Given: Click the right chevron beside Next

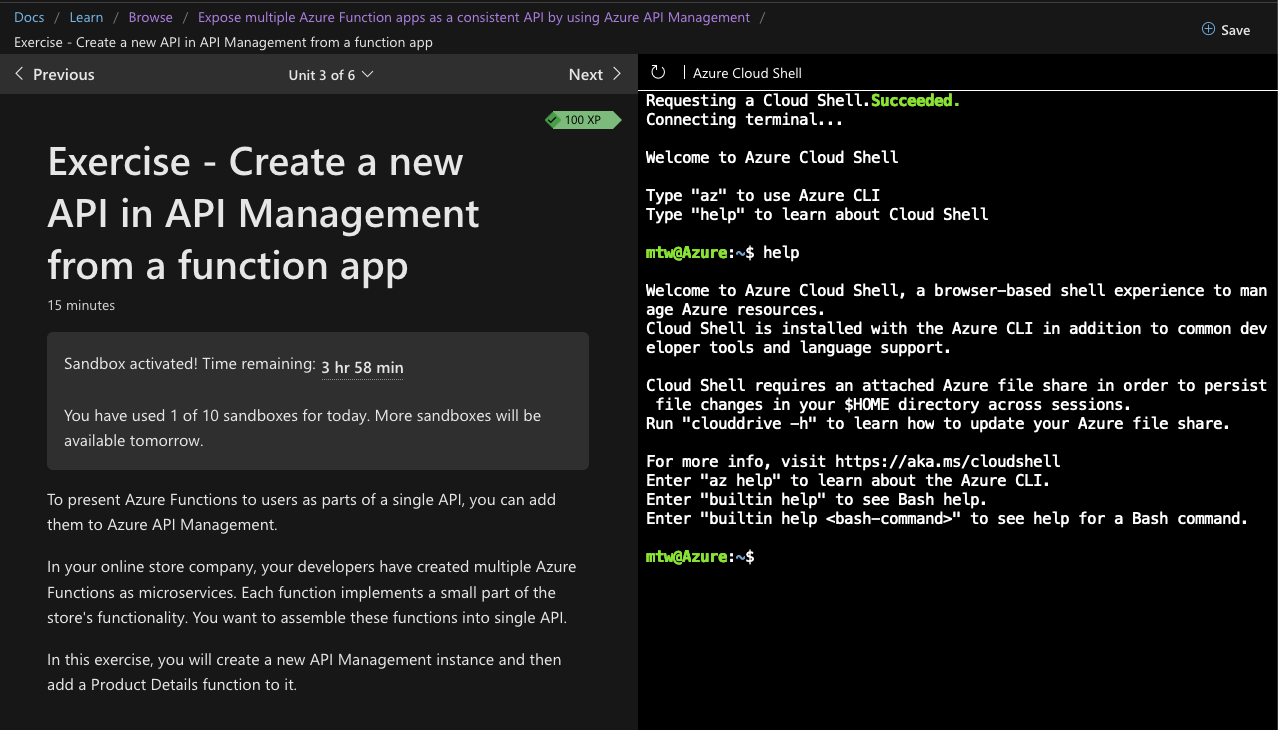Looking at the screenshot, I should coord(617,73).
